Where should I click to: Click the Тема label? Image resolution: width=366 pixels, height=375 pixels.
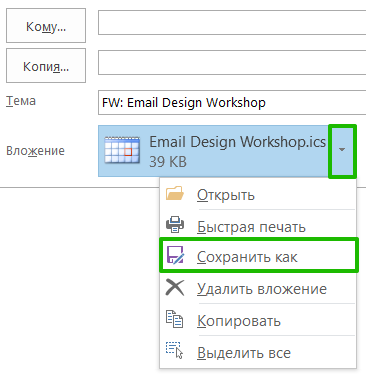21,101
